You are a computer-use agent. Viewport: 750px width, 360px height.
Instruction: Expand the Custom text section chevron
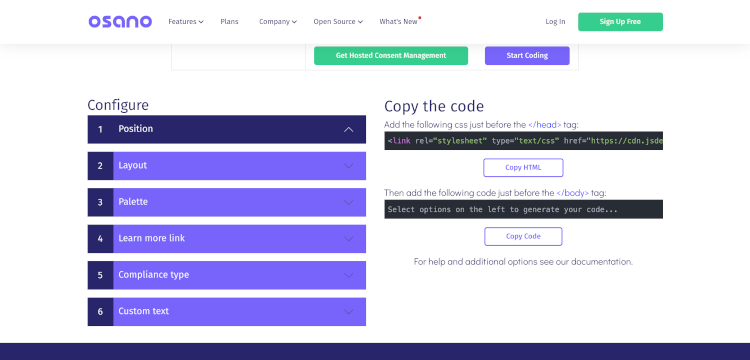[x=349, y=312]
